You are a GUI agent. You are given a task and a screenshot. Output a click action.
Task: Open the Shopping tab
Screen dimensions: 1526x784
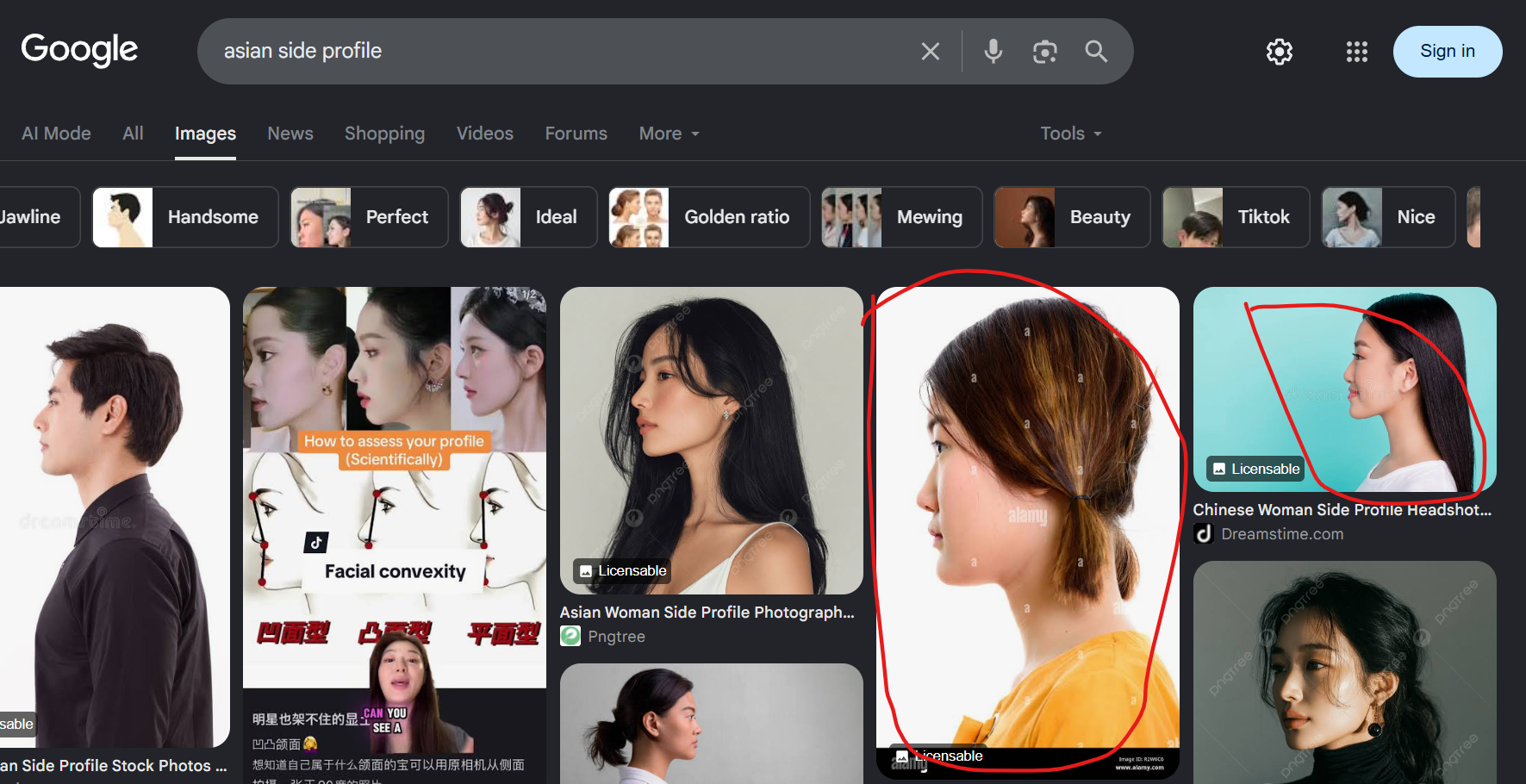point(384,134)
